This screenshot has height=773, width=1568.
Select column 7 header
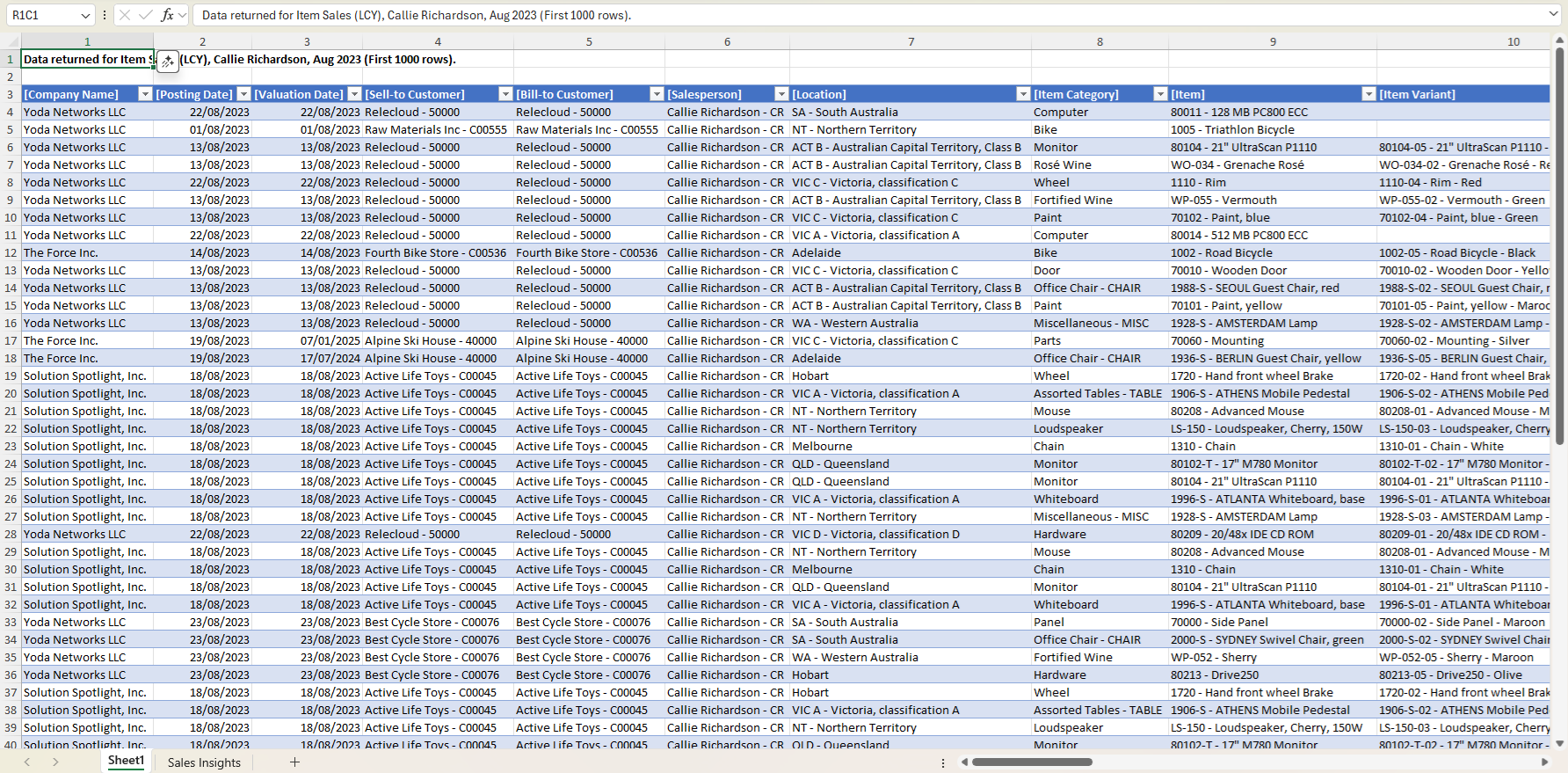pos(911,41)
